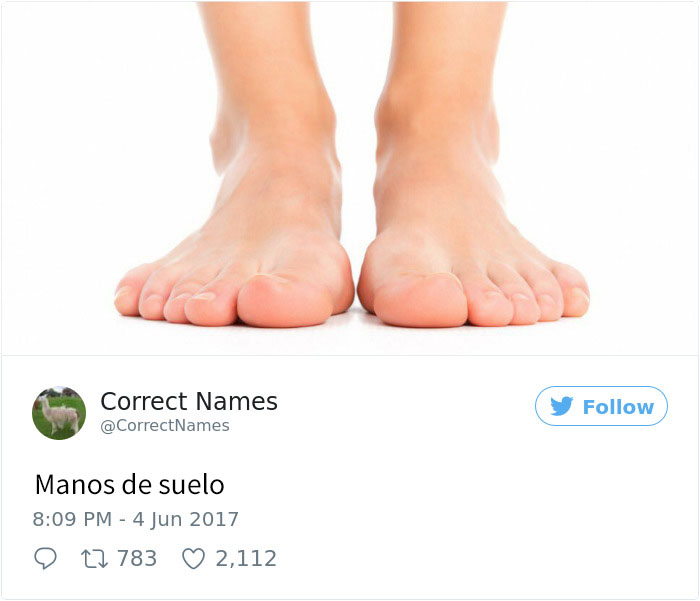
Task: Open the llama profile avatar
Action: pos(59,413)
